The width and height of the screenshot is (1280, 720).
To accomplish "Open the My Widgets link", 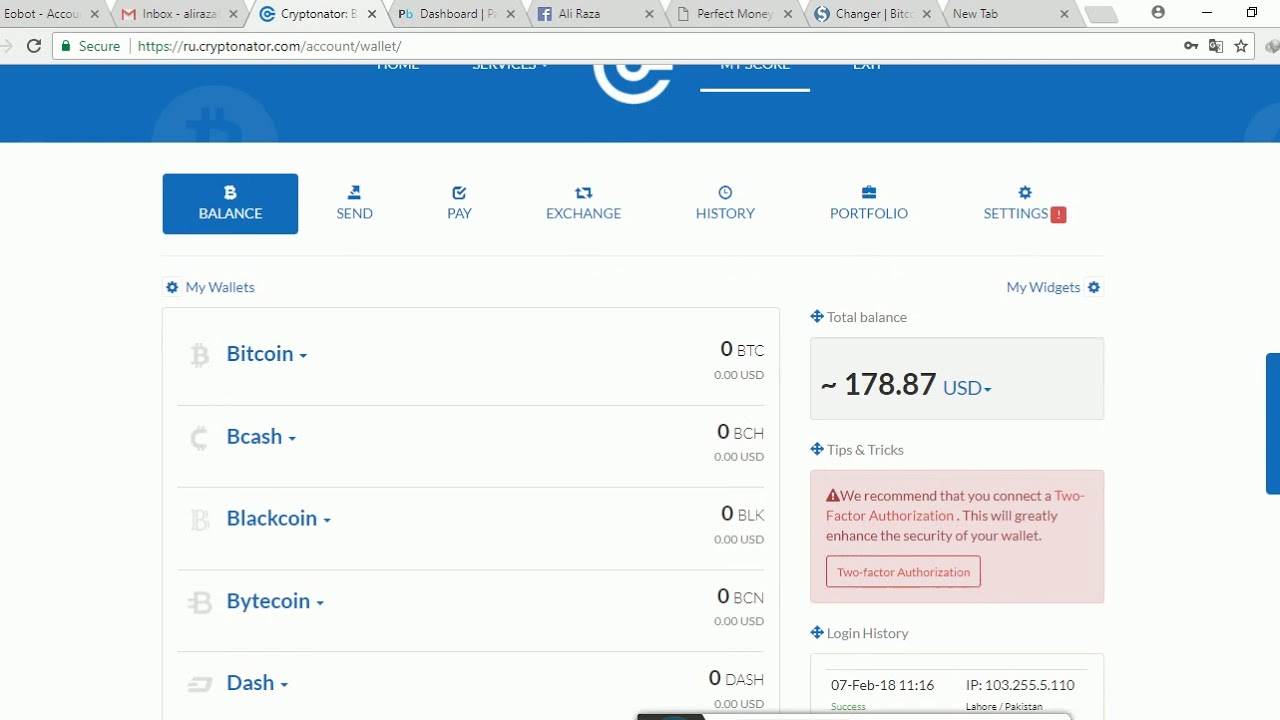I will coord(1043,287).
